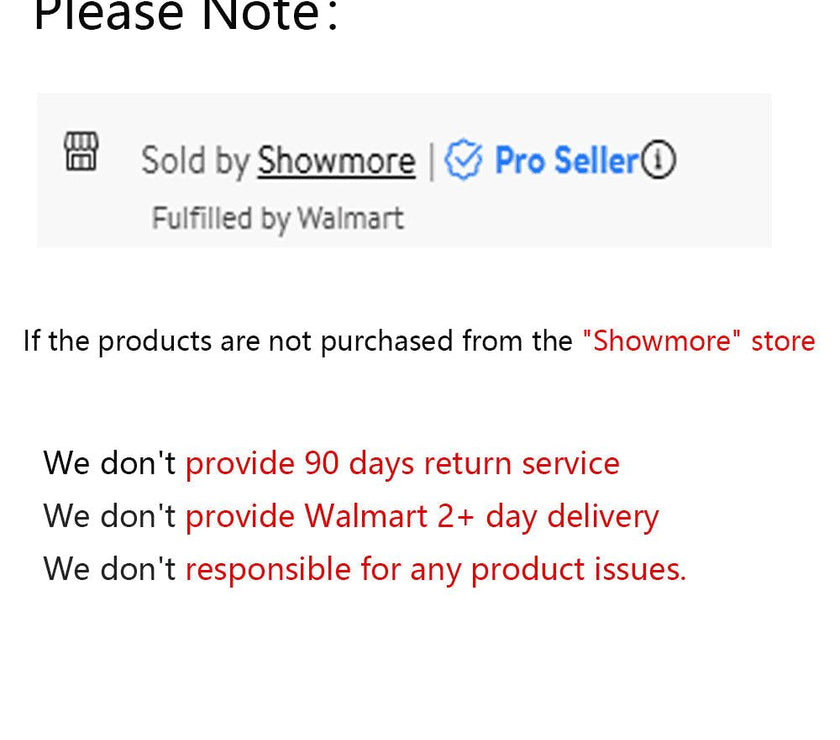840x740 pixels.
Task: Open the underlined Showmore seller link
Action: click(336, 160)
